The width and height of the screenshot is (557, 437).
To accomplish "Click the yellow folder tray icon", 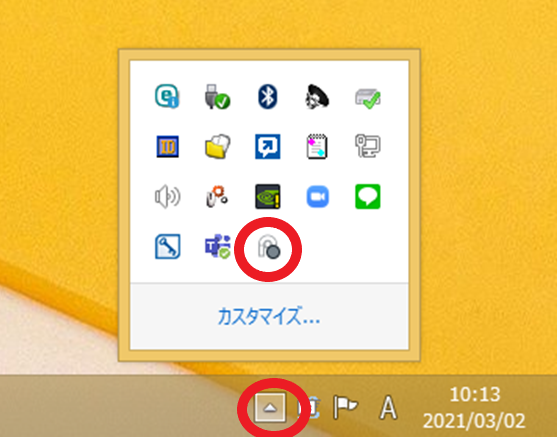I will (x=217, y=146).
